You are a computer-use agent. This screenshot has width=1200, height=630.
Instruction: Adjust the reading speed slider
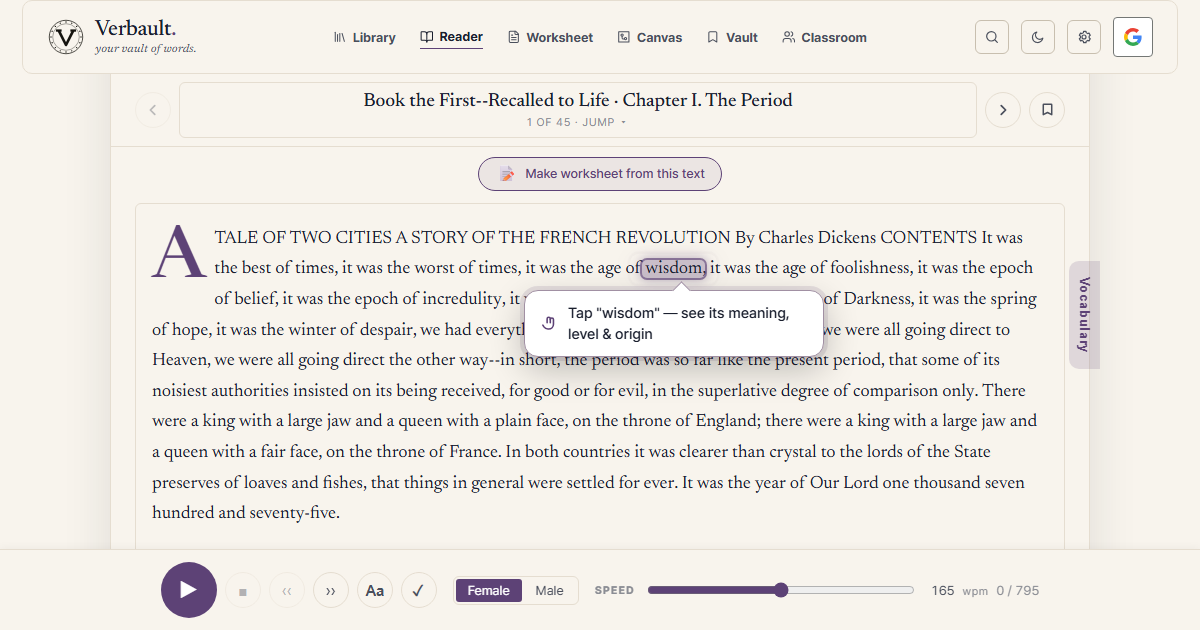coord(781,590)
